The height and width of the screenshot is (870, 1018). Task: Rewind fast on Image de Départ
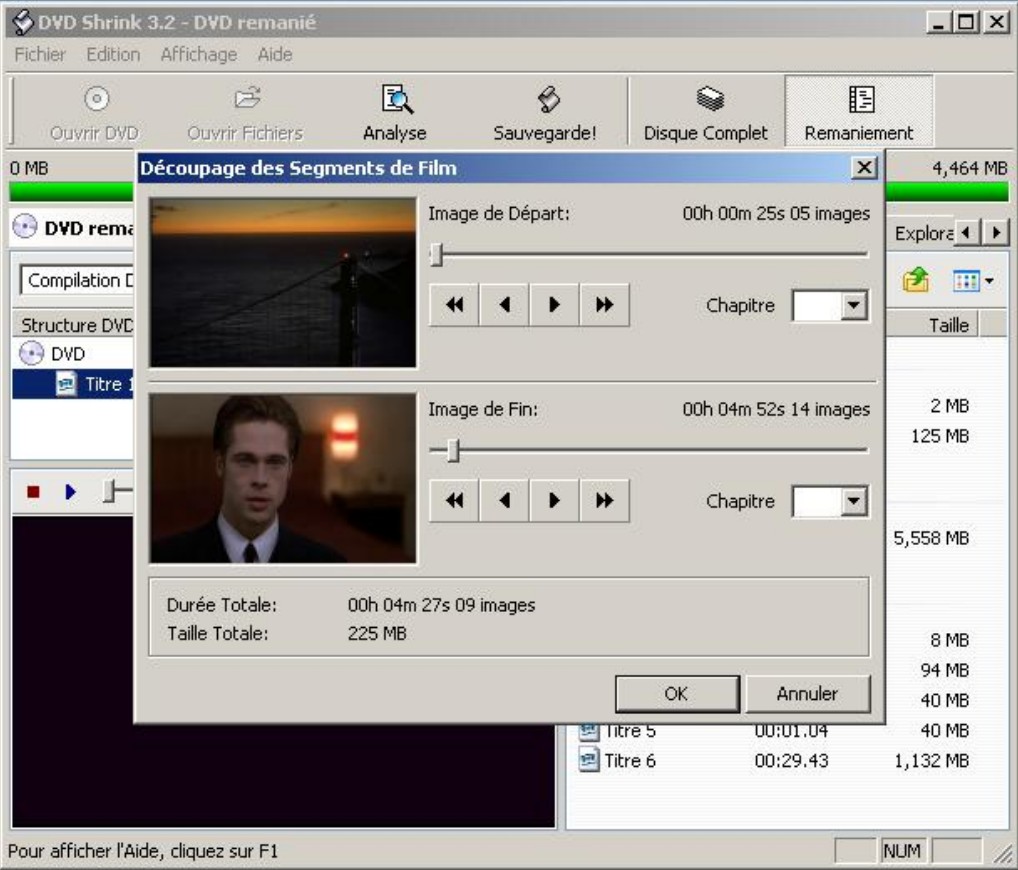click(x=454, y=304)
